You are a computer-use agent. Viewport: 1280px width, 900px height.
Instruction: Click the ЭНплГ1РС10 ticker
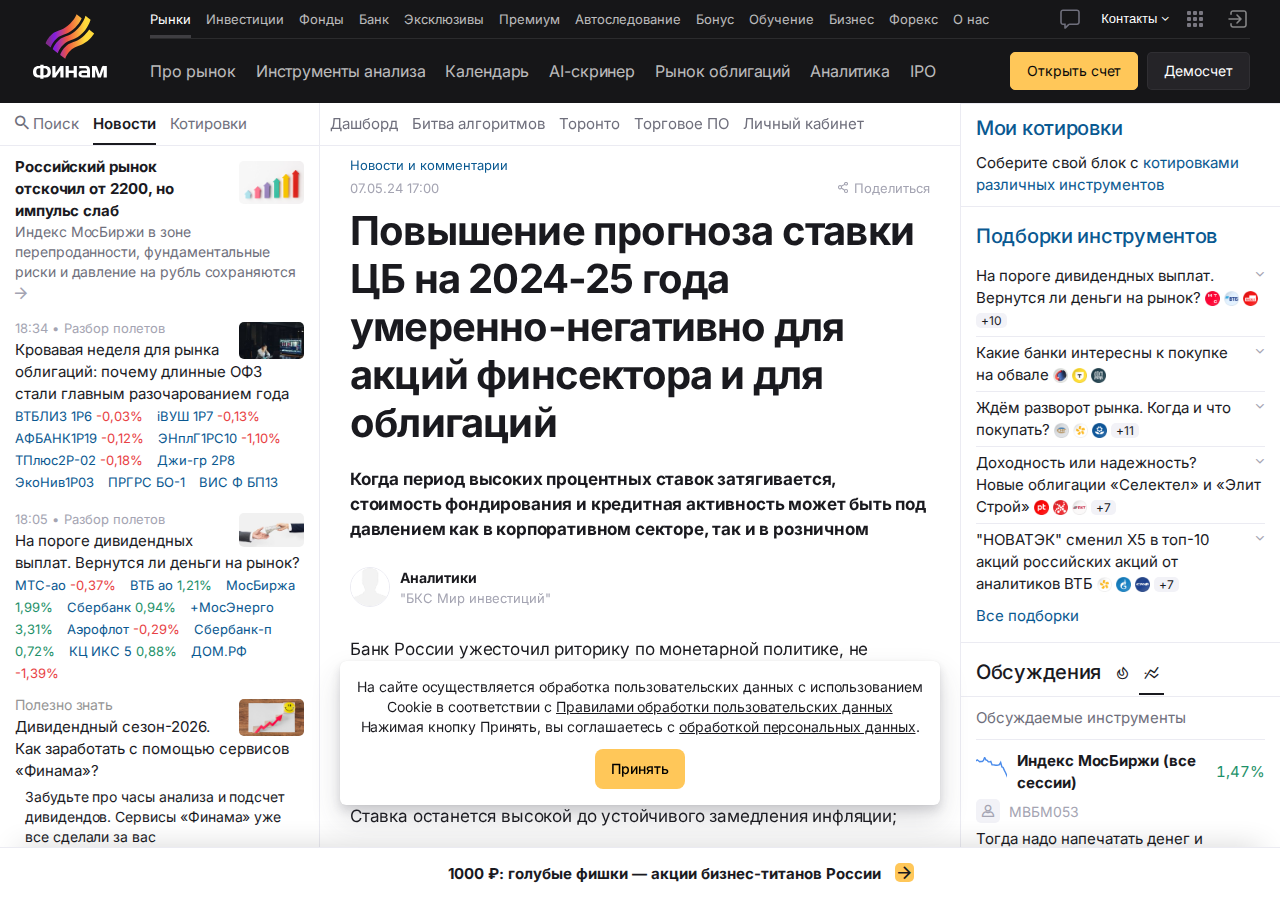[x=197, y=438]
